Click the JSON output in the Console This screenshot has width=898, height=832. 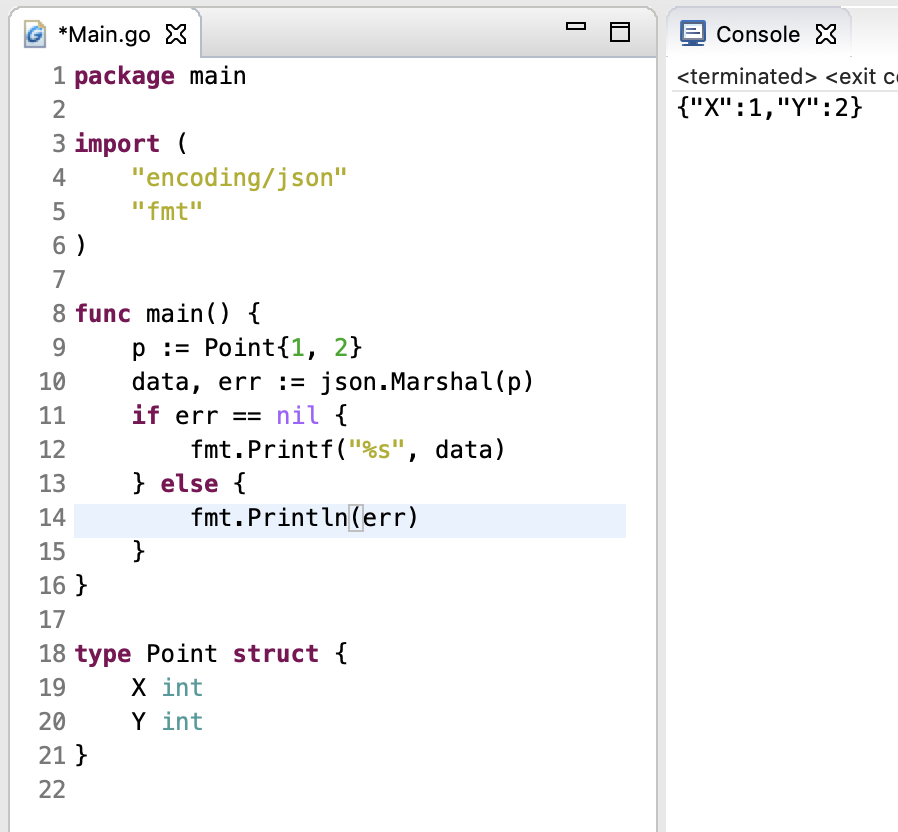(x=769, y=107)
